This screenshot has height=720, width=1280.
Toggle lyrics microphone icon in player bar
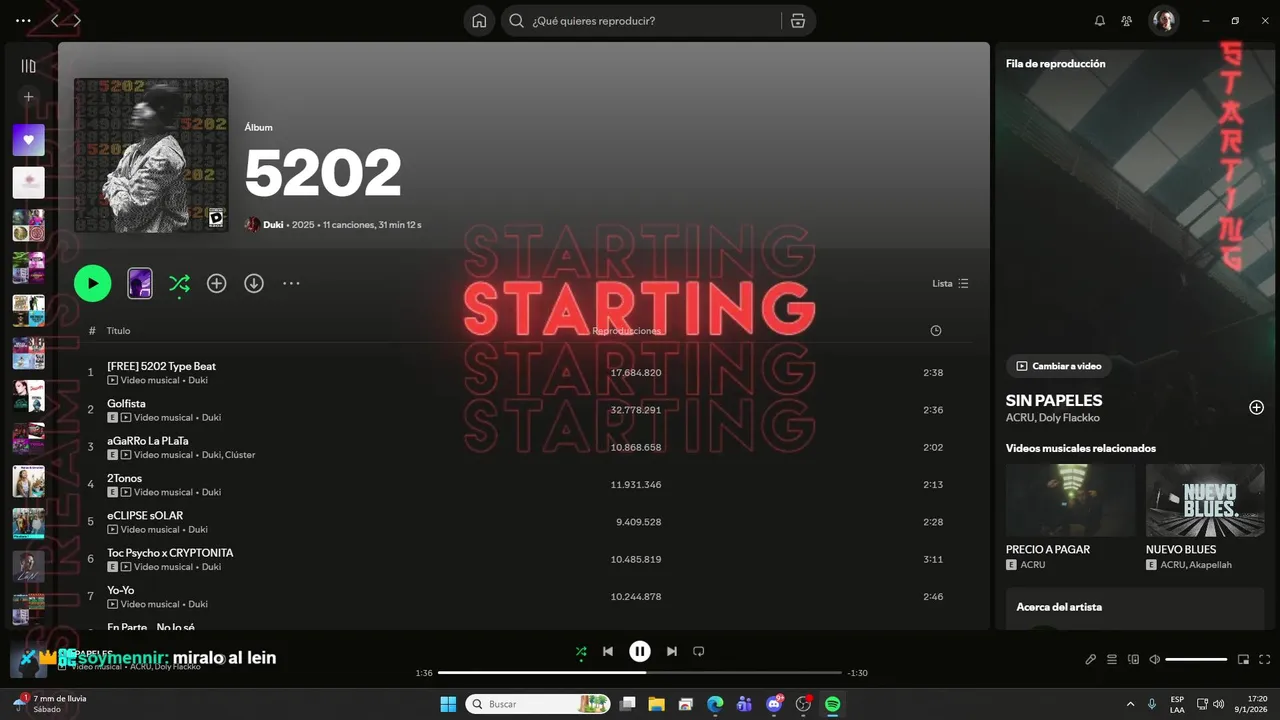tap(1091, 660)
